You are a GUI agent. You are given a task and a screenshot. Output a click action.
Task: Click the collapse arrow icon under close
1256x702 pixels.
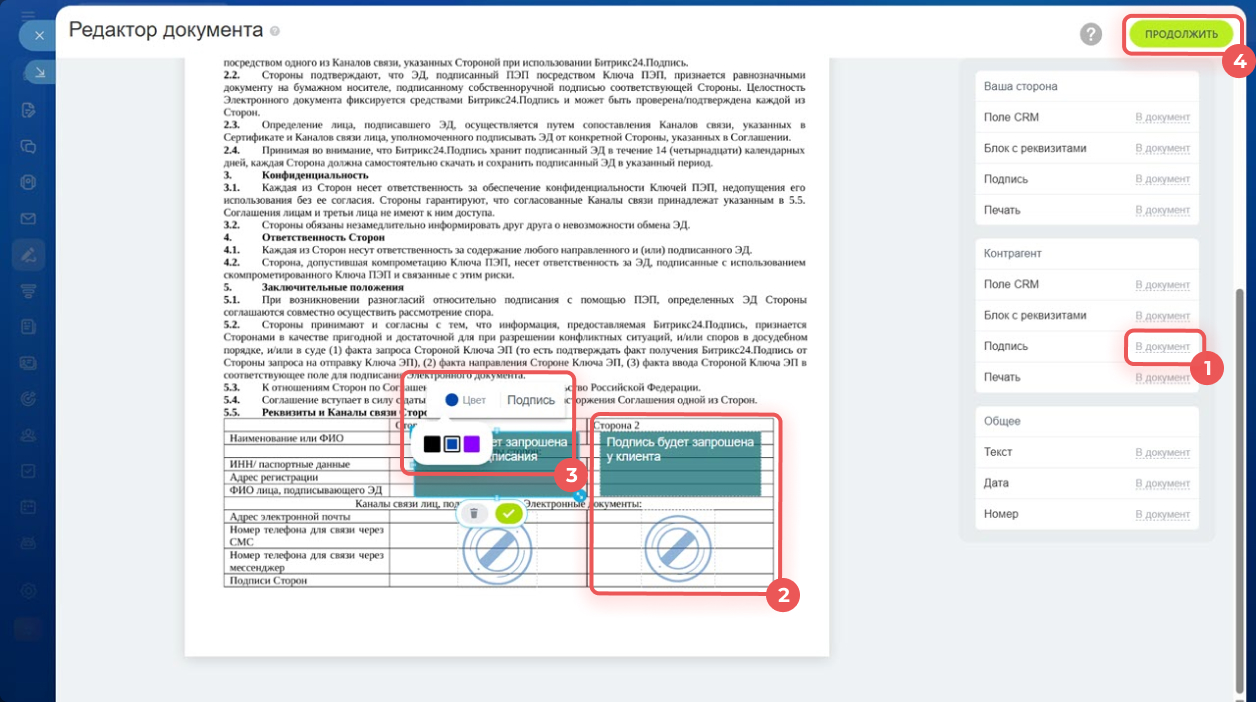pyautogui.click(x=39, y=72)
